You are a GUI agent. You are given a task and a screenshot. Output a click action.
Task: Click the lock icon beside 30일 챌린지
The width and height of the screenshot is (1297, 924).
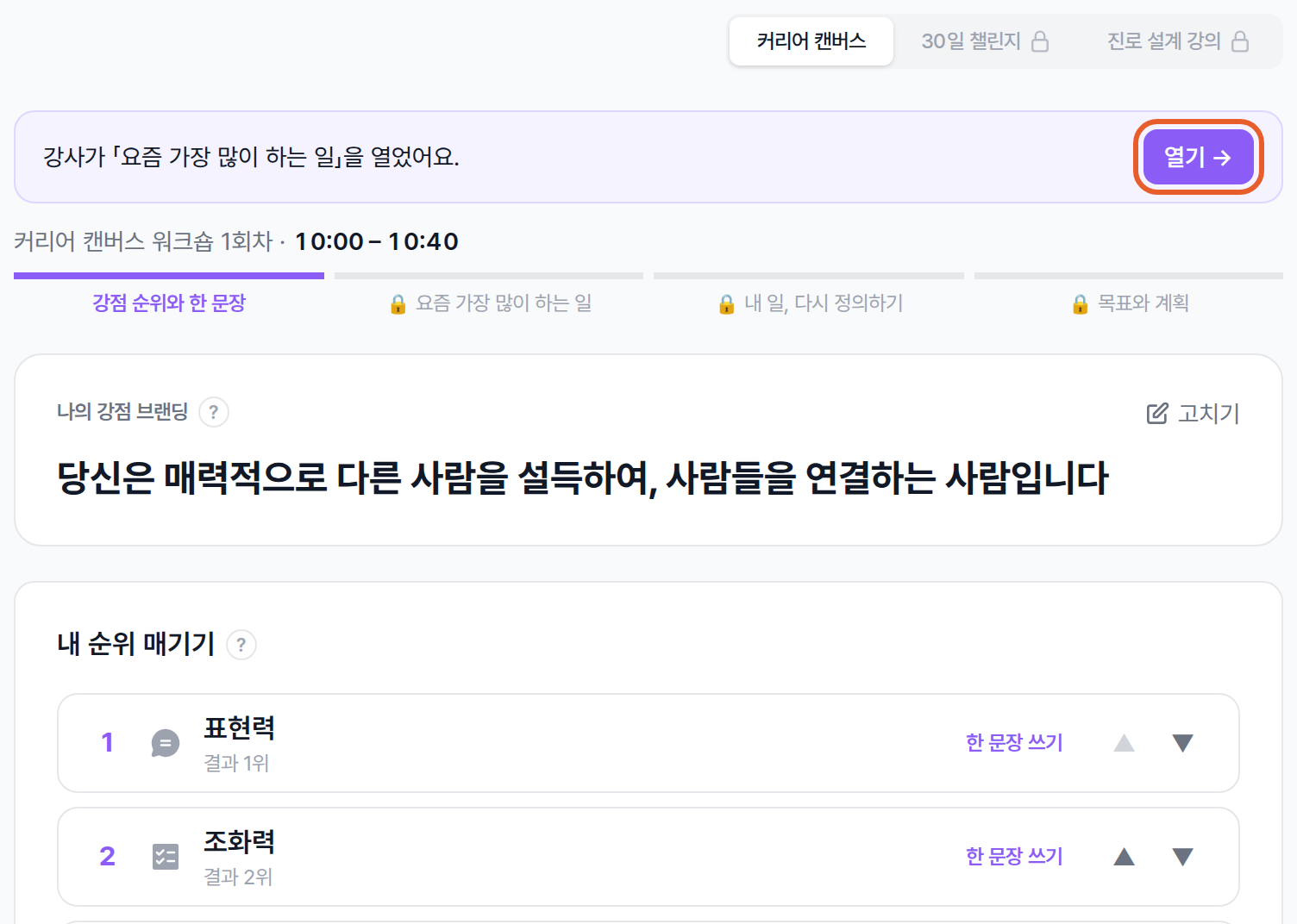1041,41
